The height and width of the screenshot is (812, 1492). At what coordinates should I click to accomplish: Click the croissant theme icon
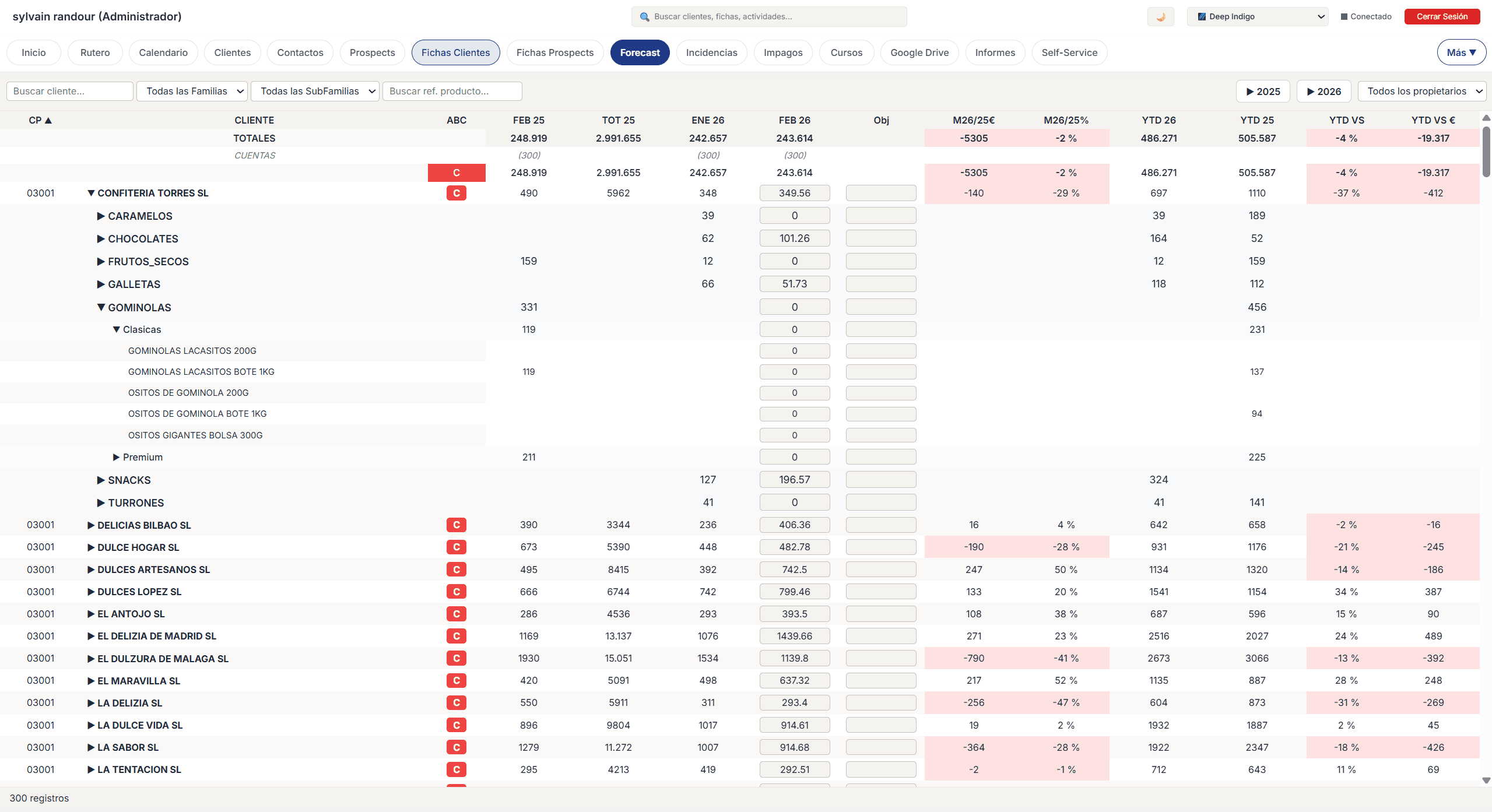point(1160,16)
